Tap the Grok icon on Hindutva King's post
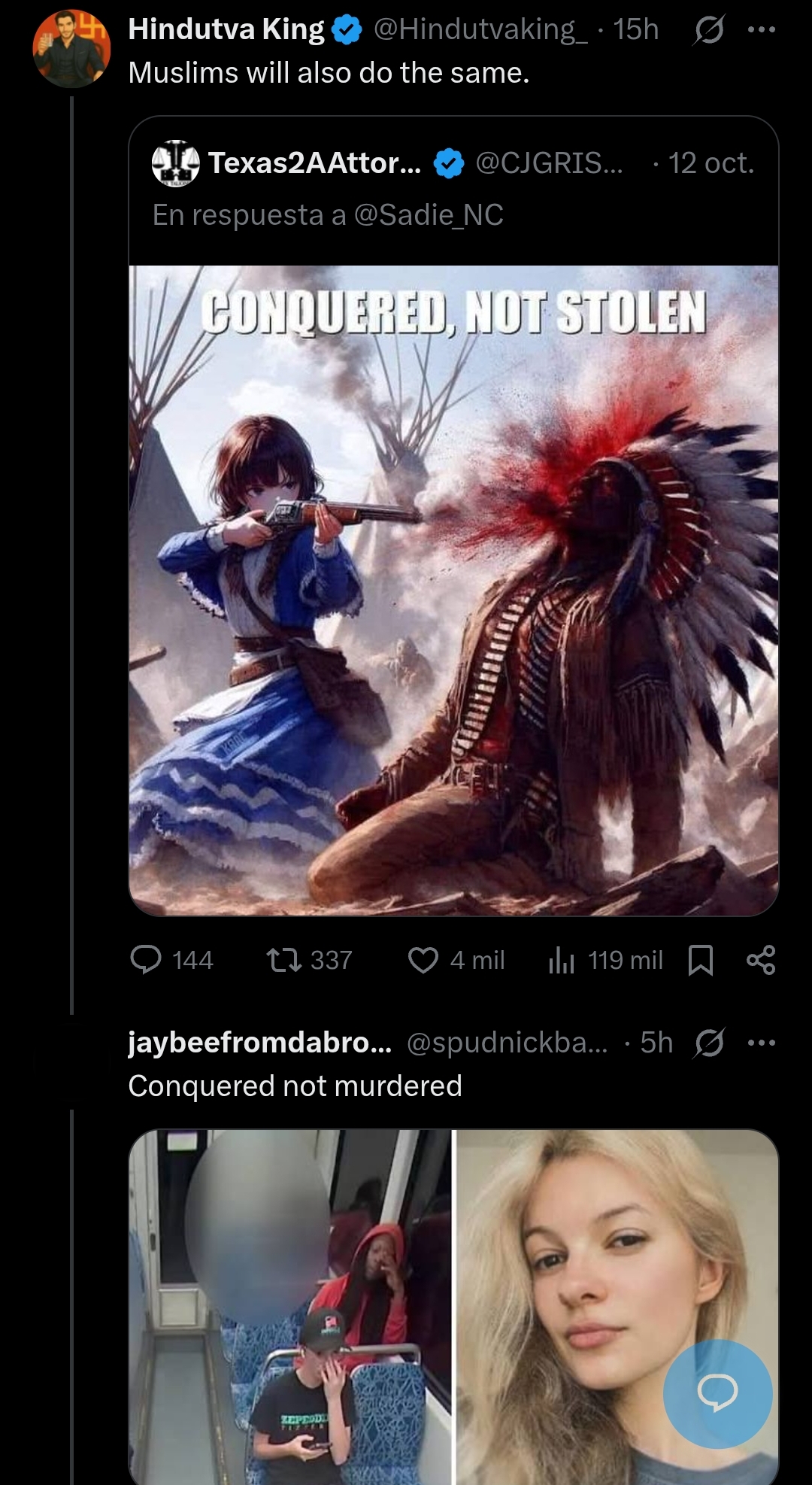The image size is (812, 1485). click(708, 30)
